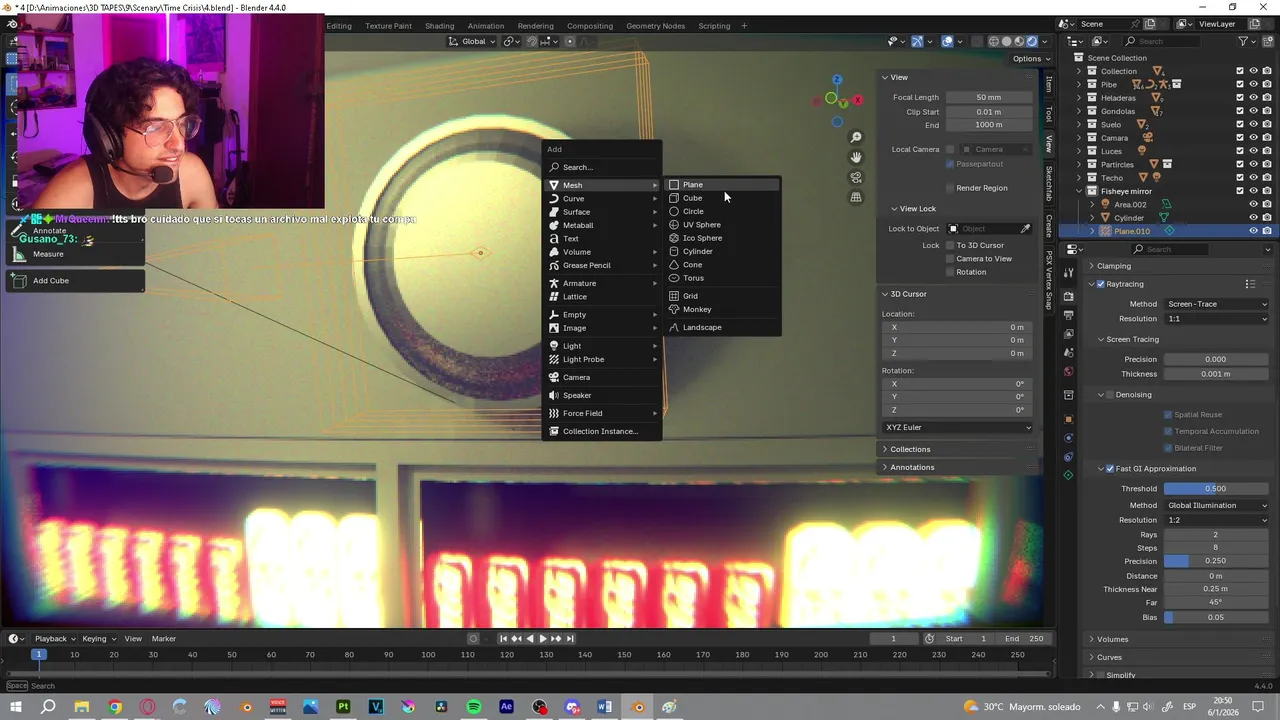Uncheck the Luces collection checkbox
Viewport: 1280px width, 720px height.
(1240, 151)
